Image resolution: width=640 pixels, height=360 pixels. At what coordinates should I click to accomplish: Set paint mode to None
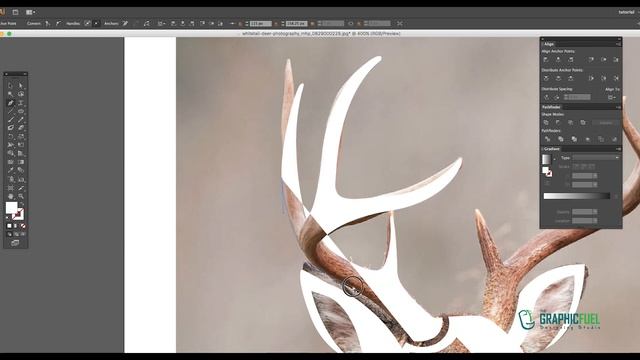(x=23, y=226)
